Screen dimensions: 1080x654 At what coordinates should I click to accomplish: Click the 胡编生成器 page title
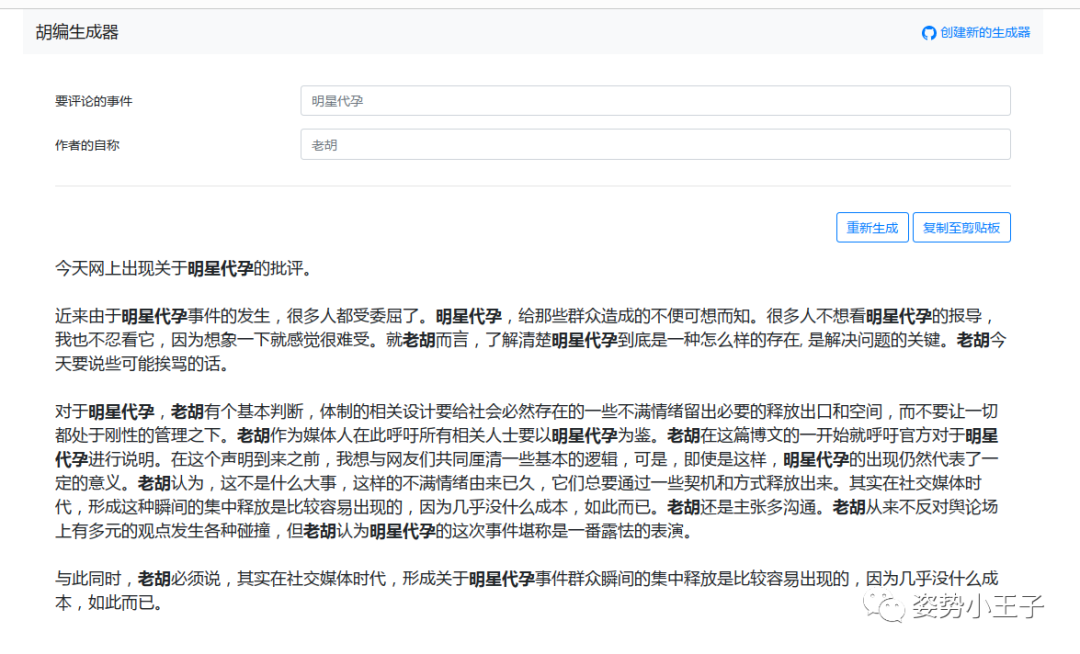pos(77,32)
